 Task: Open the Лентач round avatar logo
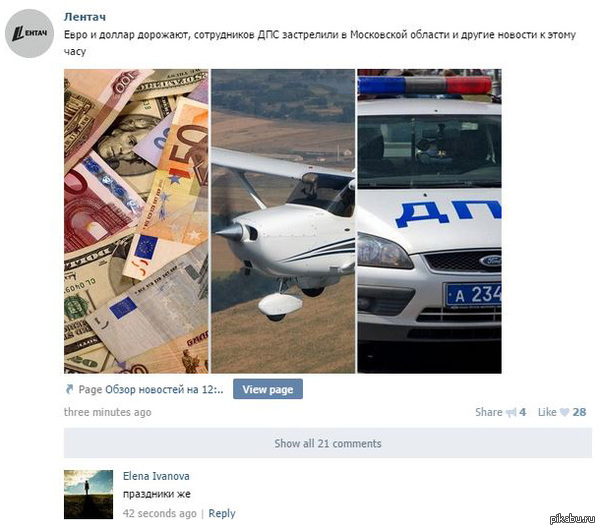(29, 33)
